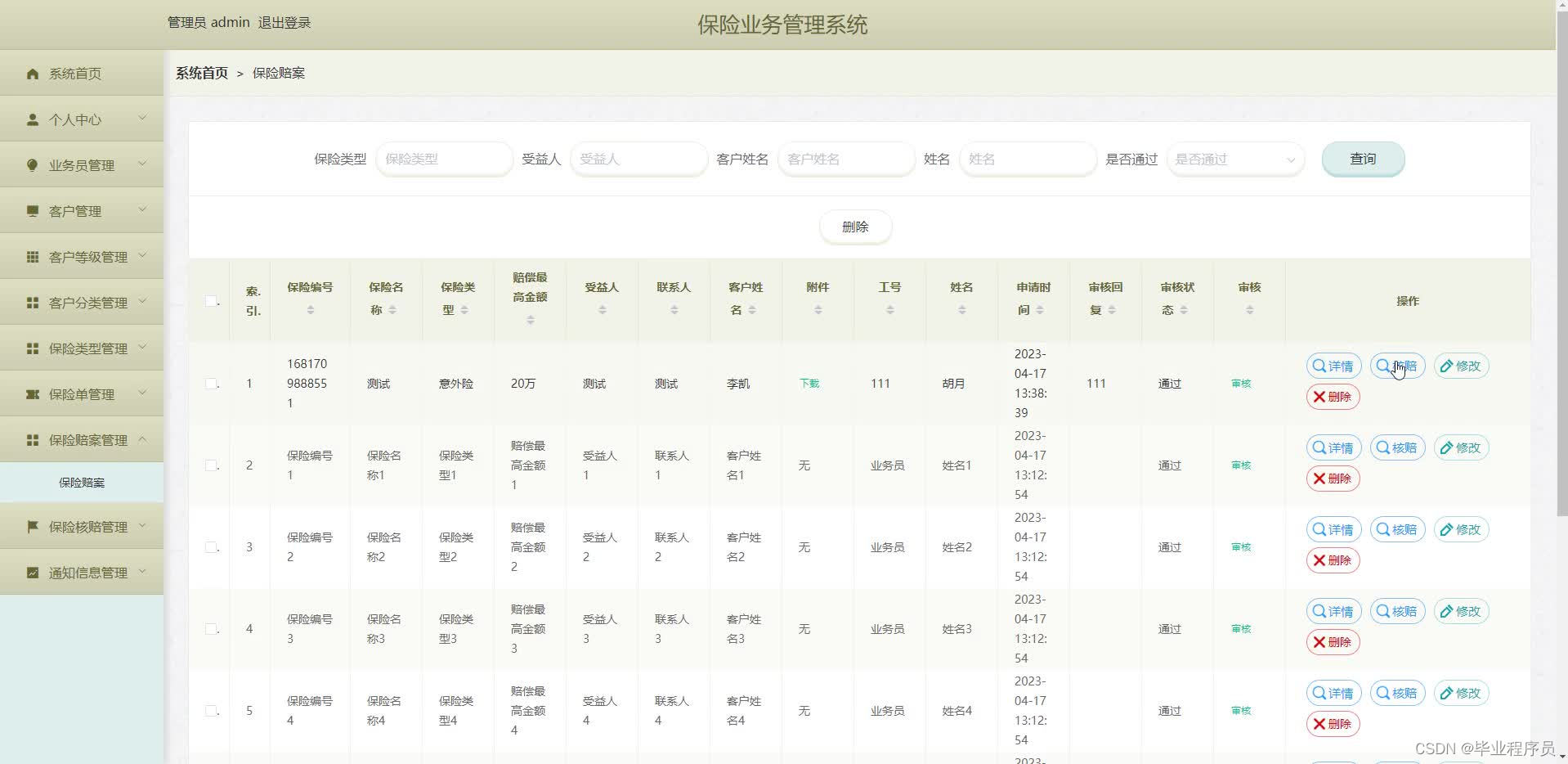
Task: Focus the 受益人 search input
Action: coord(638,160)
